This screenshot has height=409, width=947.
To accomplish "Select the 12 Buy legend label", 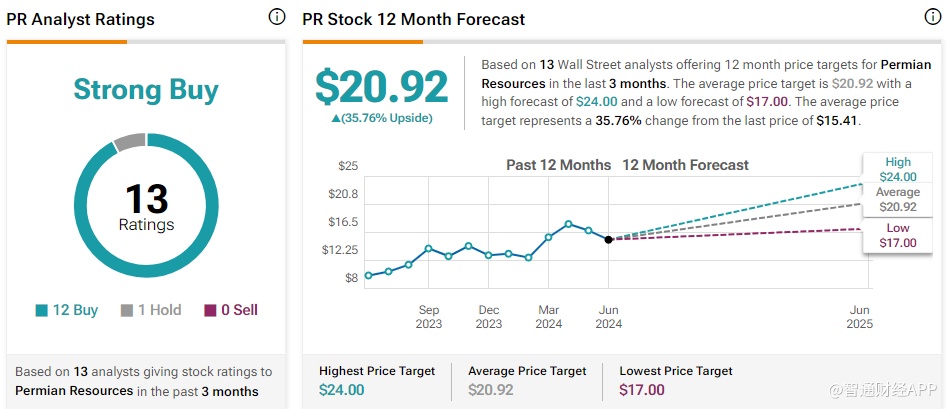I will (74, 311).
